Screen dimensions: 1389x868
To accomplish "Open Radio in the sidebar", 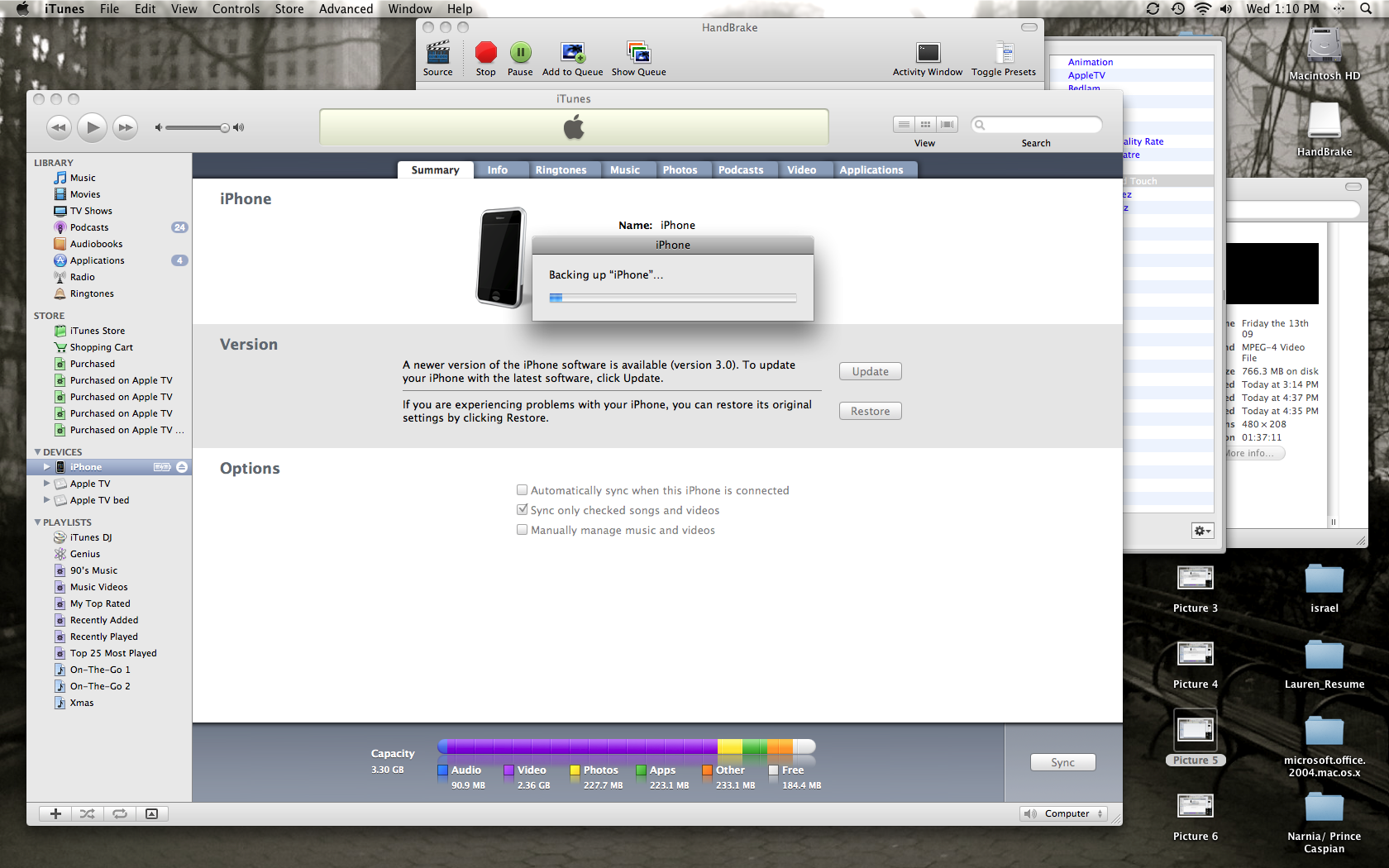I will coord(82,277).
